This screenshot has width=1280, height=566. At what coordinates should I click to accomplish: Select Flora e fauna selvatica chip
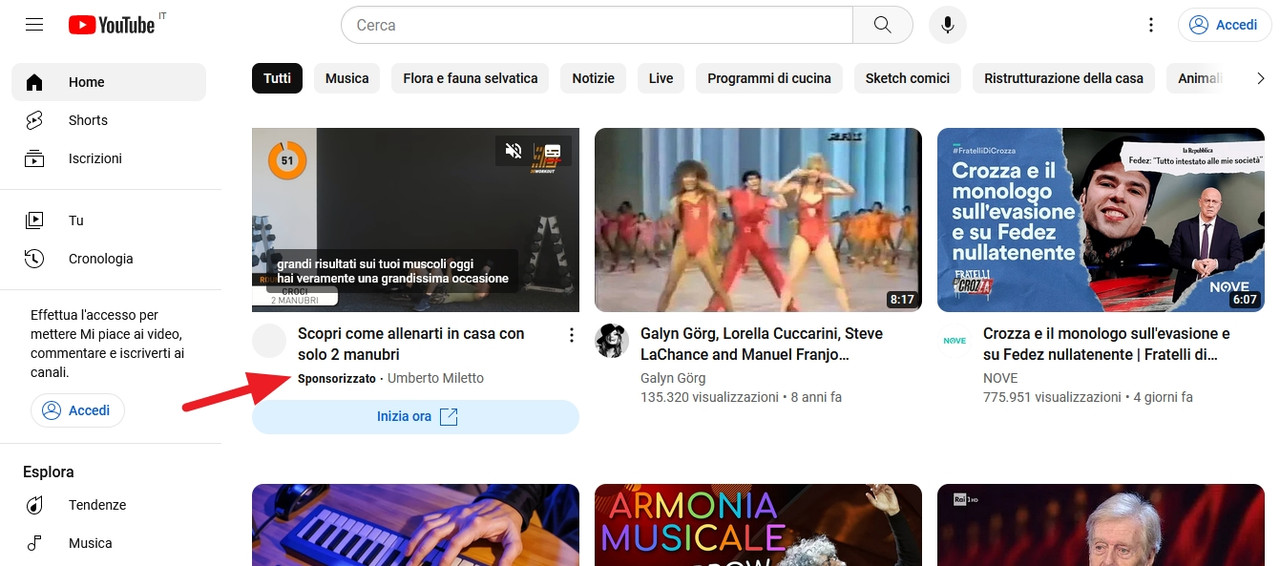(x=470, y=78)
